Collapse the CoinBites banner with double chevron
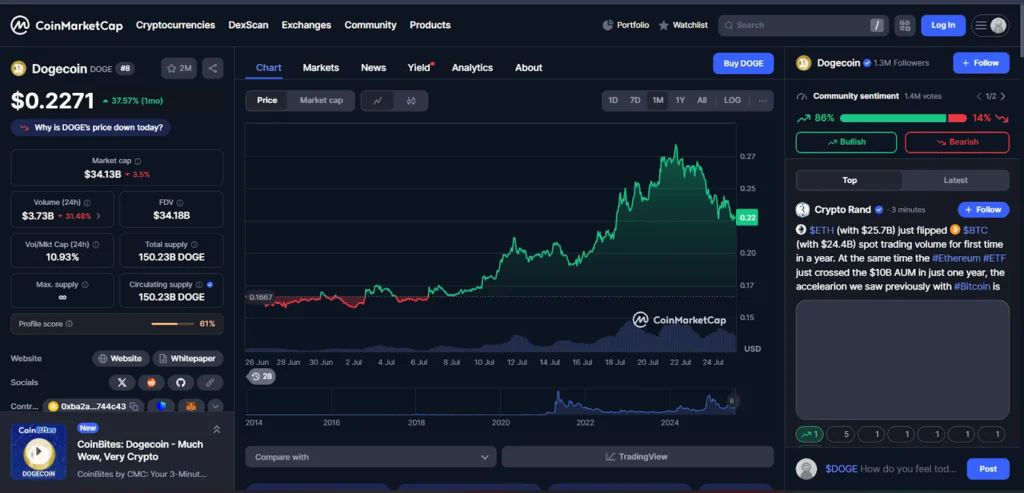Image resolution: width=1024 pixels, height=493 pixels. [x=217, y=430]
